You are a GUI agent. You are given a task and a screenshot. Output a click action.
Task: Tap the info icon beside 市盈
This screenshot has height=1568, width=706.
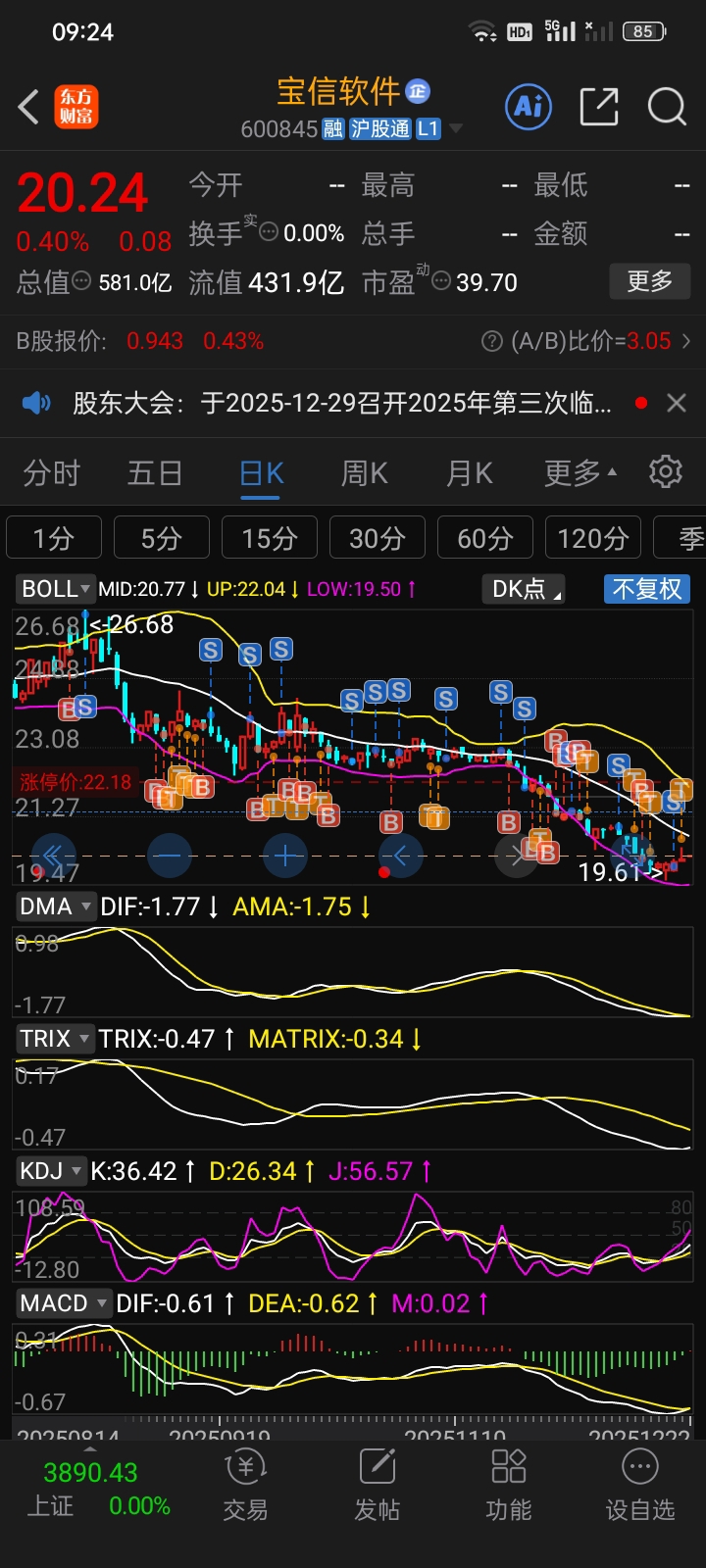tap(441, 281)
